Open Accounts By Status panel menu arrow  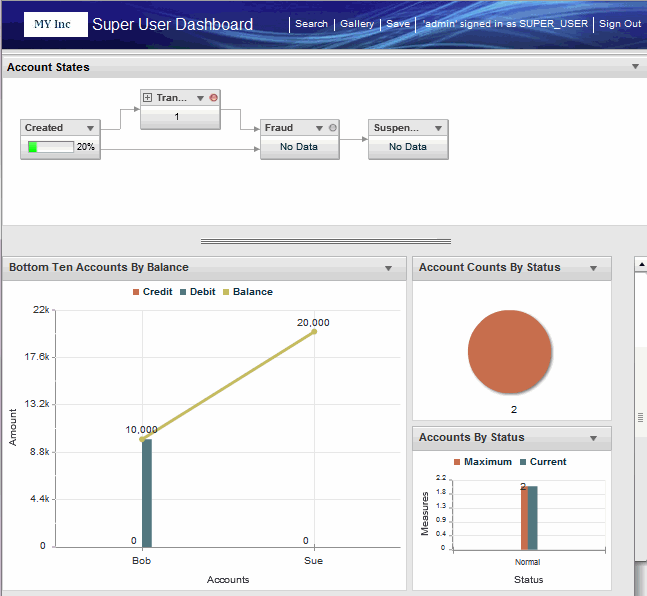594,438
